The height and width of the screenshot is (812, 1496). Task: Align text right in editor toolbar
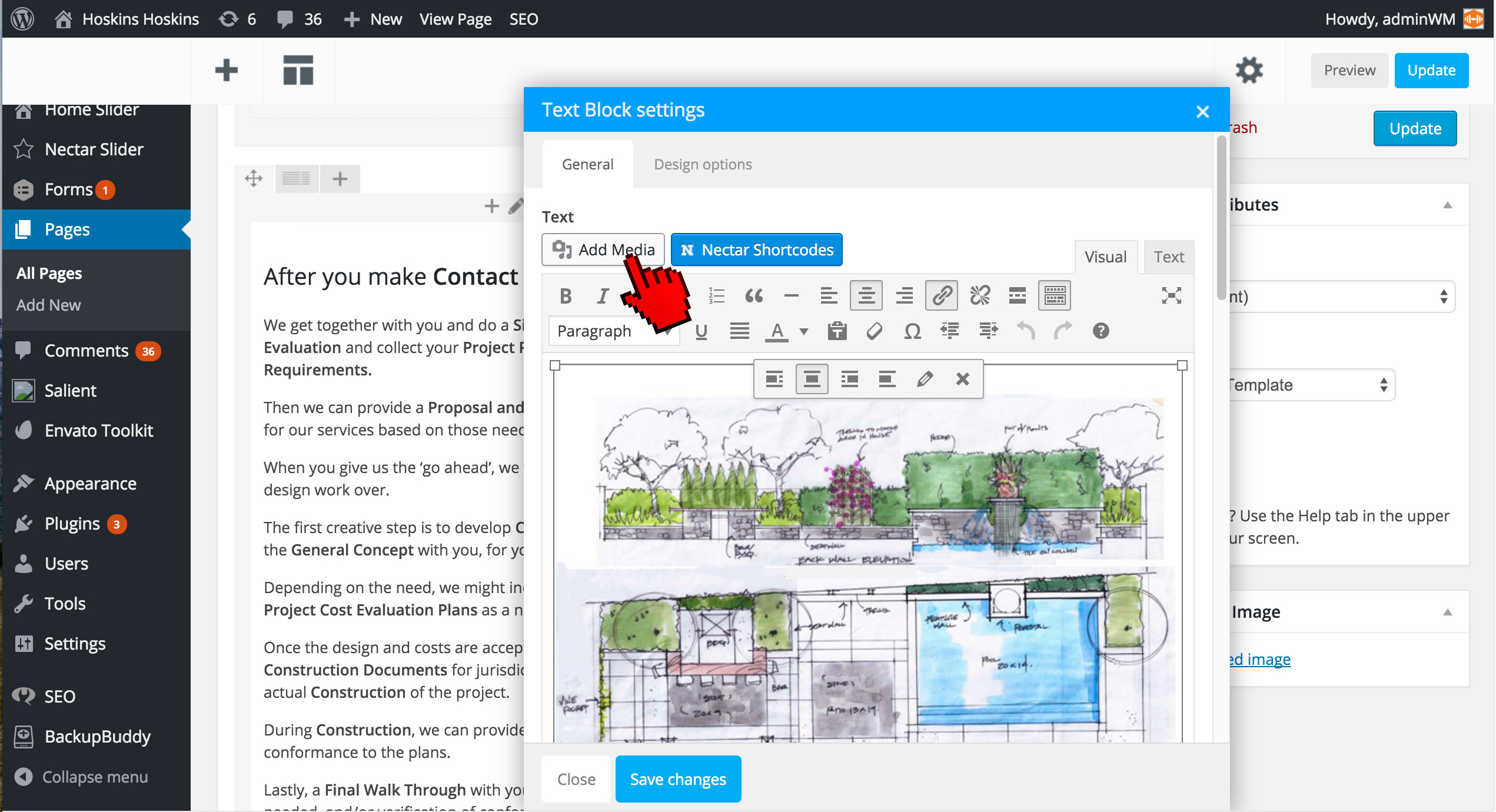tap(904, 295)
